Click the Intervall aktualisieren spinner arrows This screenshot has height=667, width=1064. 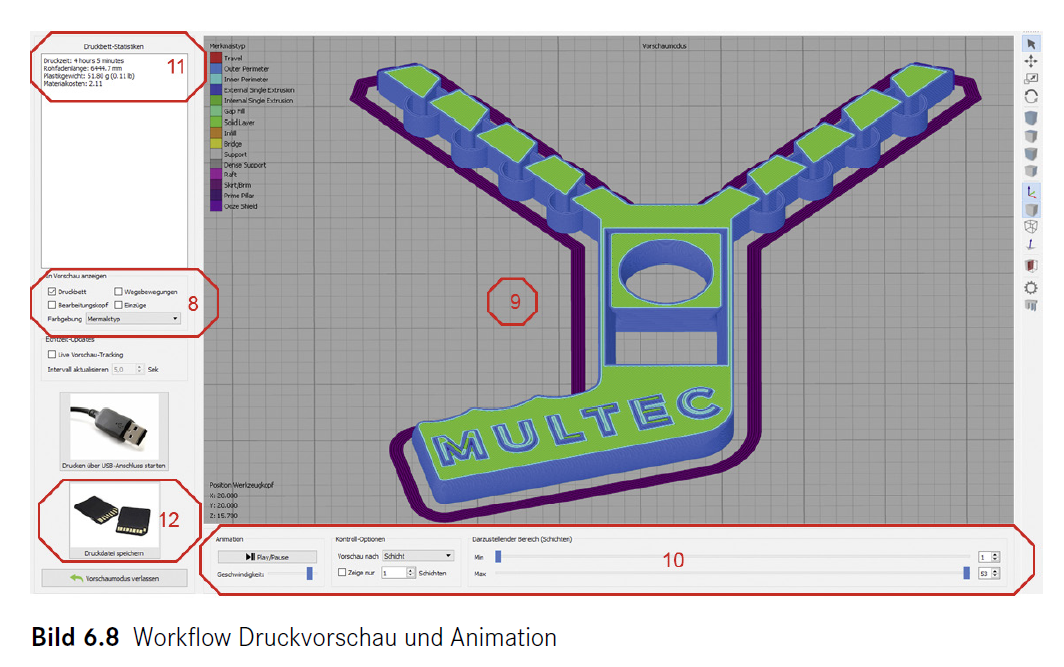(x=140, y=369)
